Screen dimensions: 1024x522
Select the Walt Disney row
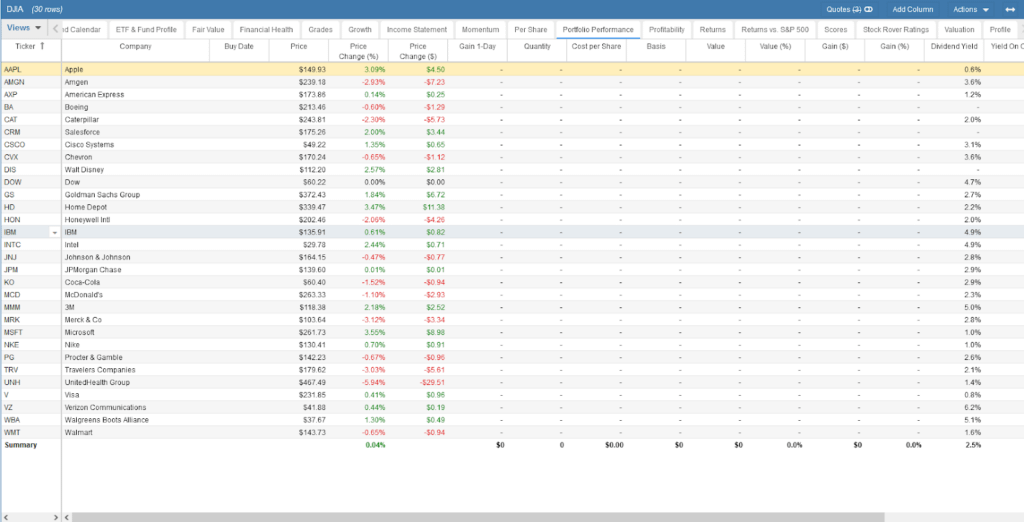[512, 170]
